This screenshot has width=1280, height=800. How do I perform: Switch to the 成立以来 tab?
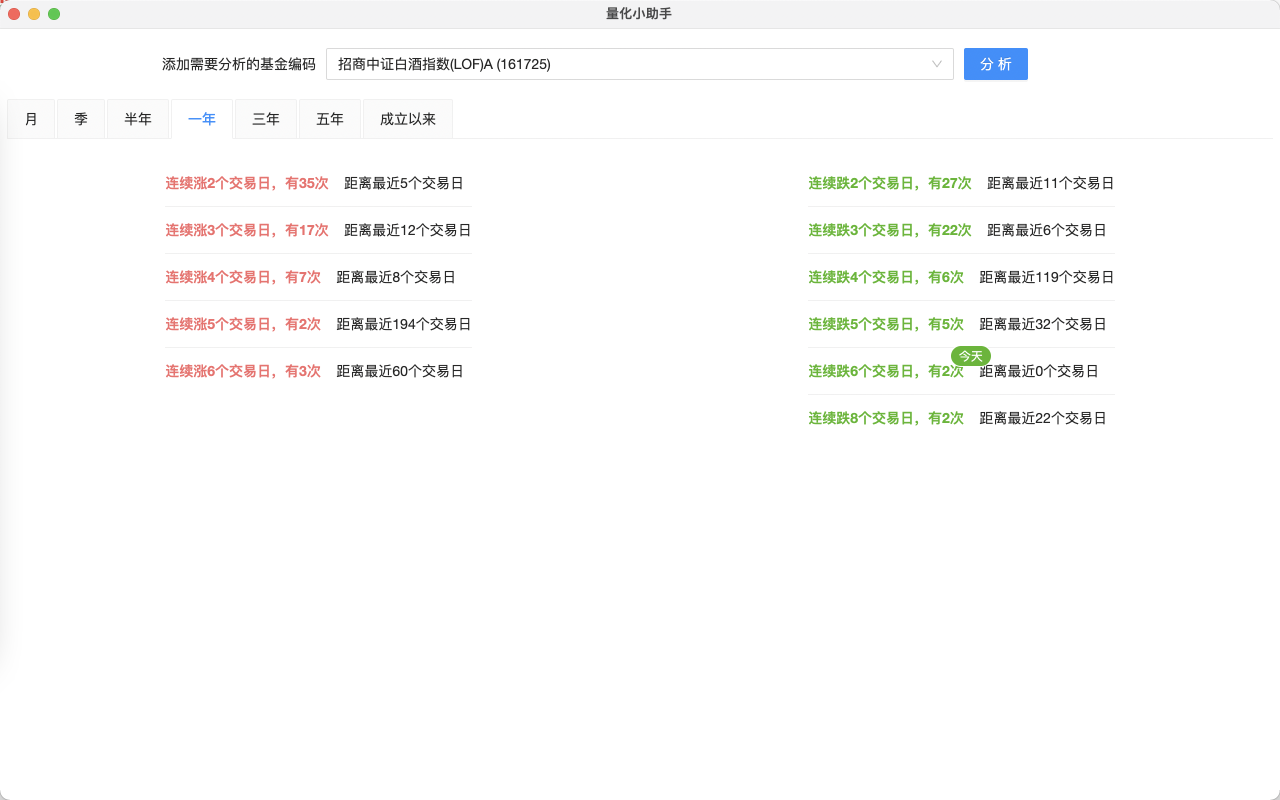tap(408, 119)
